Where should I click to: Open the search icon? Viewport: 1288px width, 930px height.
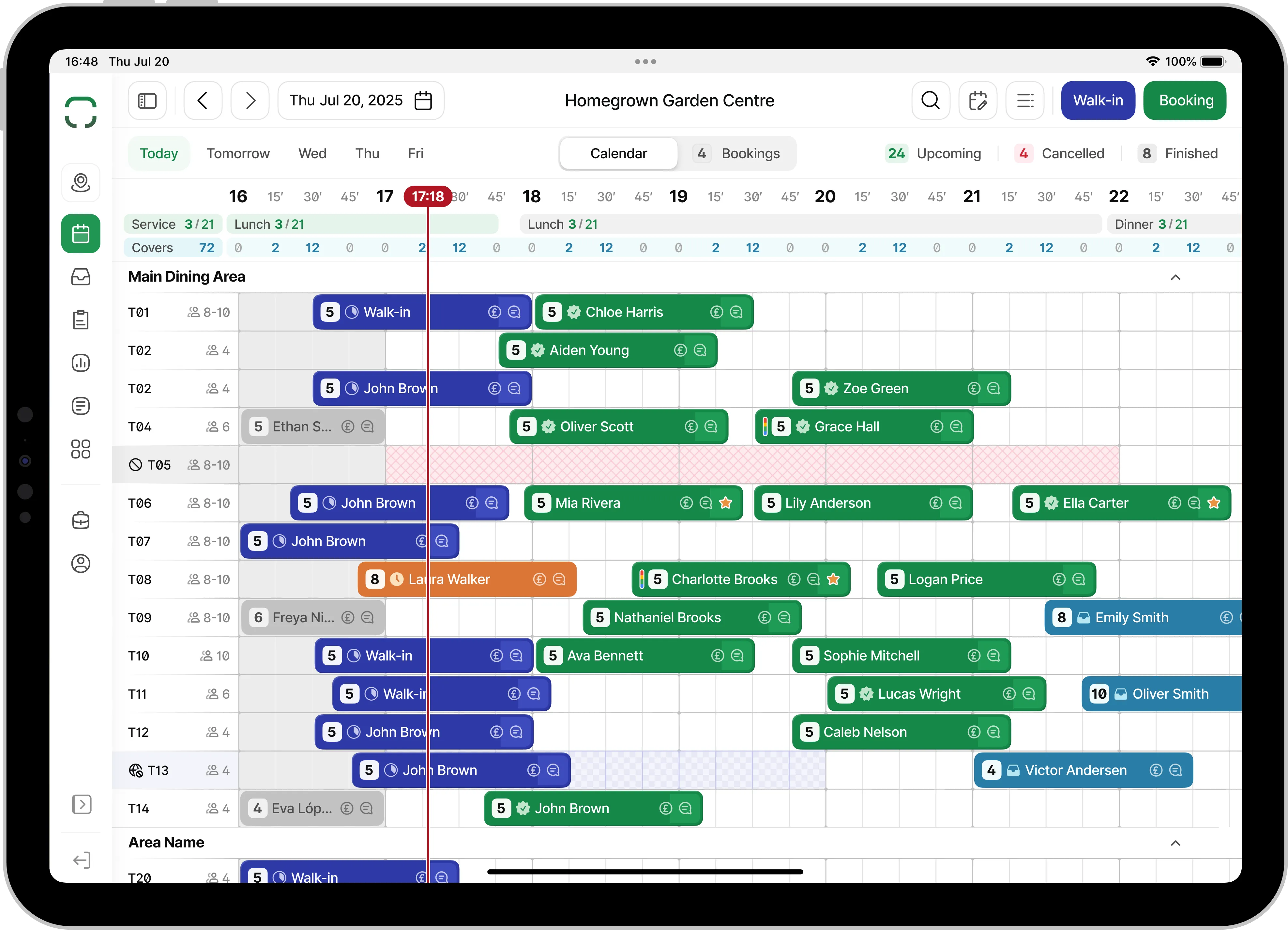930,101
